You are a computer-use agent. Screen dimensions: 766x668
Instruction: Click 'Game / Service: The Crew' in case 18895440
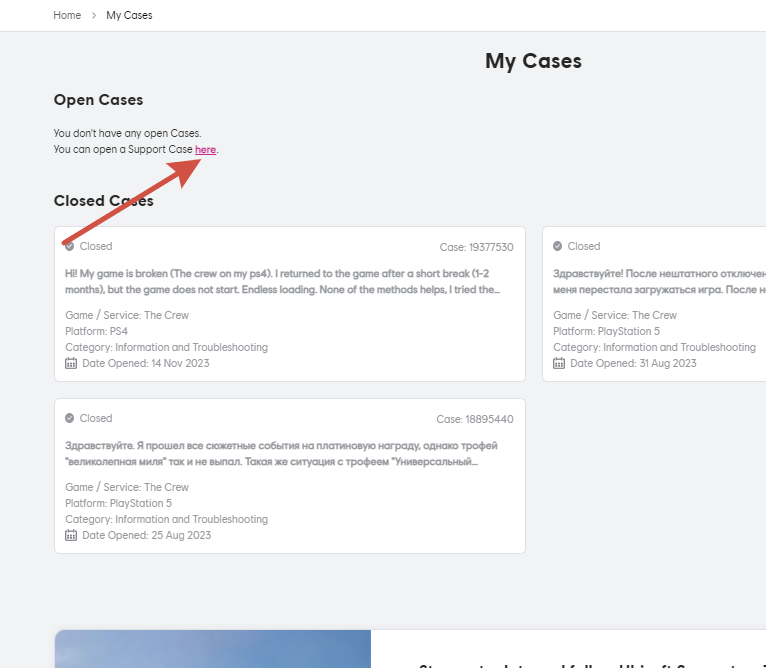pos(127,487)
